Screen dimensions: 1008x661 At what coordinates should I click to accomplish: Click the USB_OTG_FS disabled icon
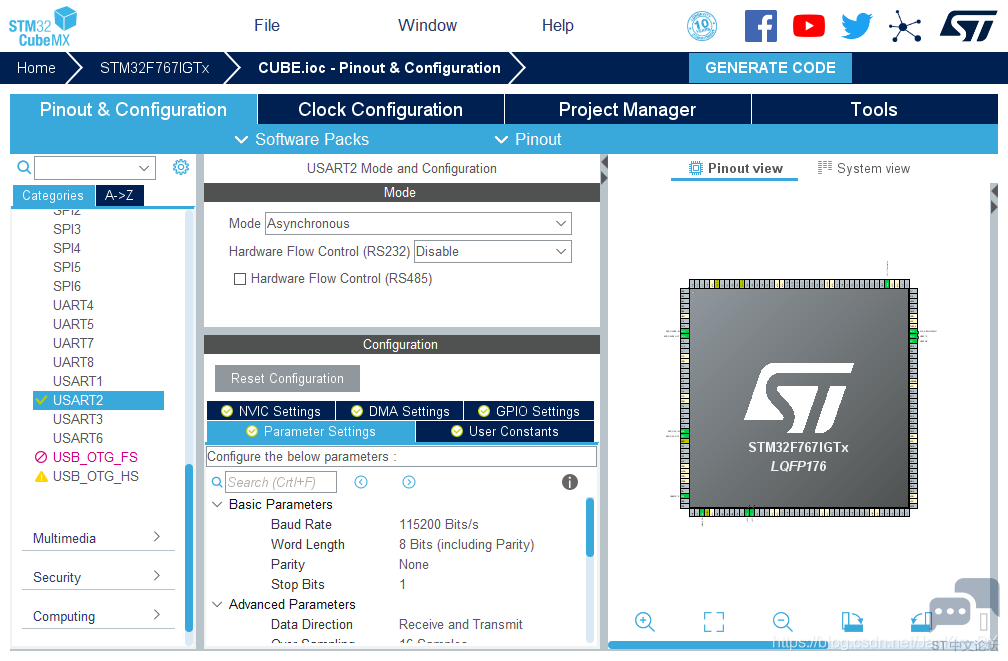[x=41, y=457]
